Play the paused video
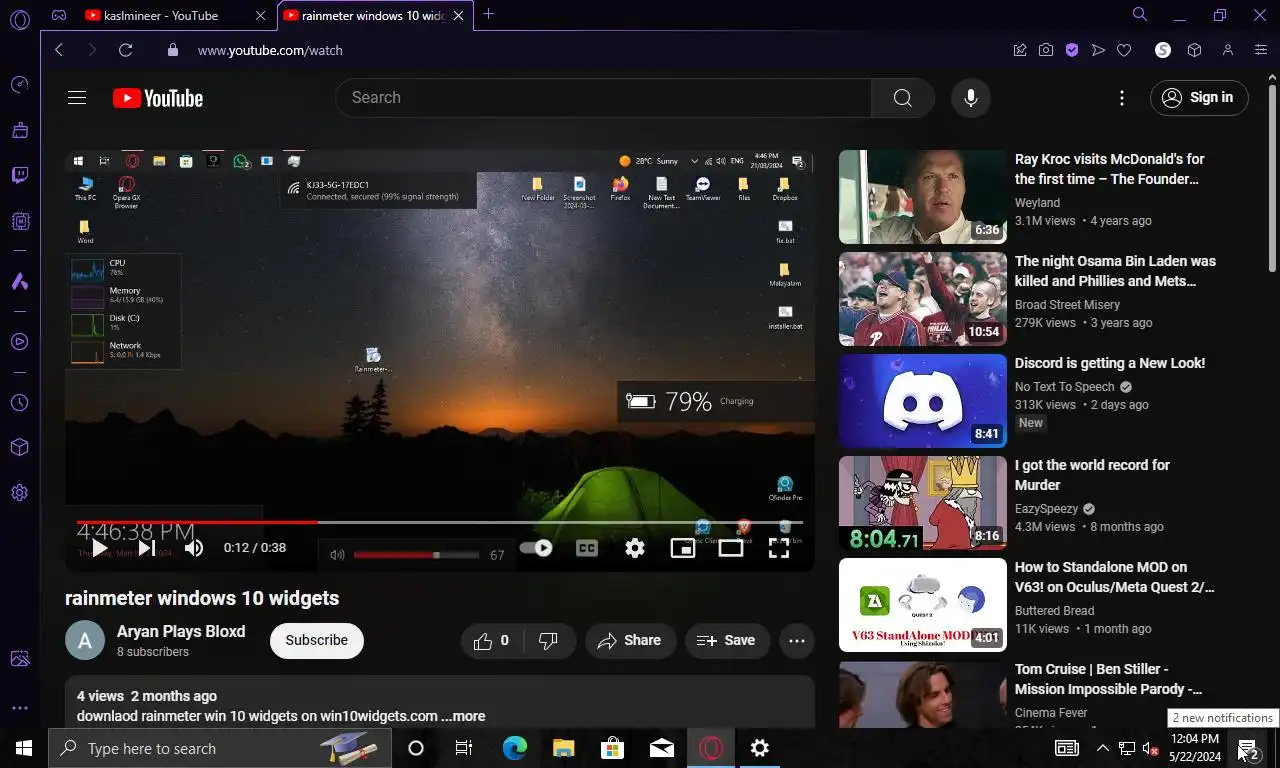This screenshot has width=1280, height=768. pyautogui.click(x=99, y=548)
